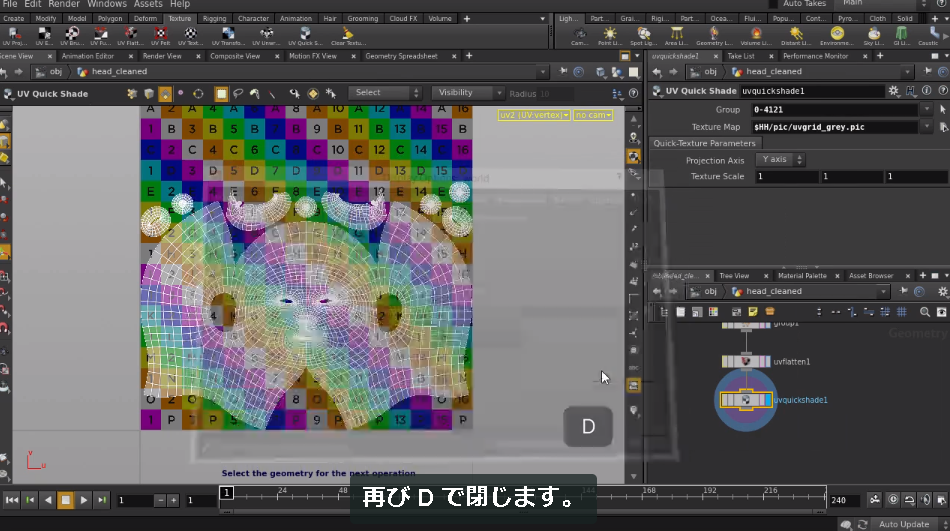Toggle display flag on uvquickshade1 node
Viewport: 950px width, 531px height.
(x=768, y=400)
